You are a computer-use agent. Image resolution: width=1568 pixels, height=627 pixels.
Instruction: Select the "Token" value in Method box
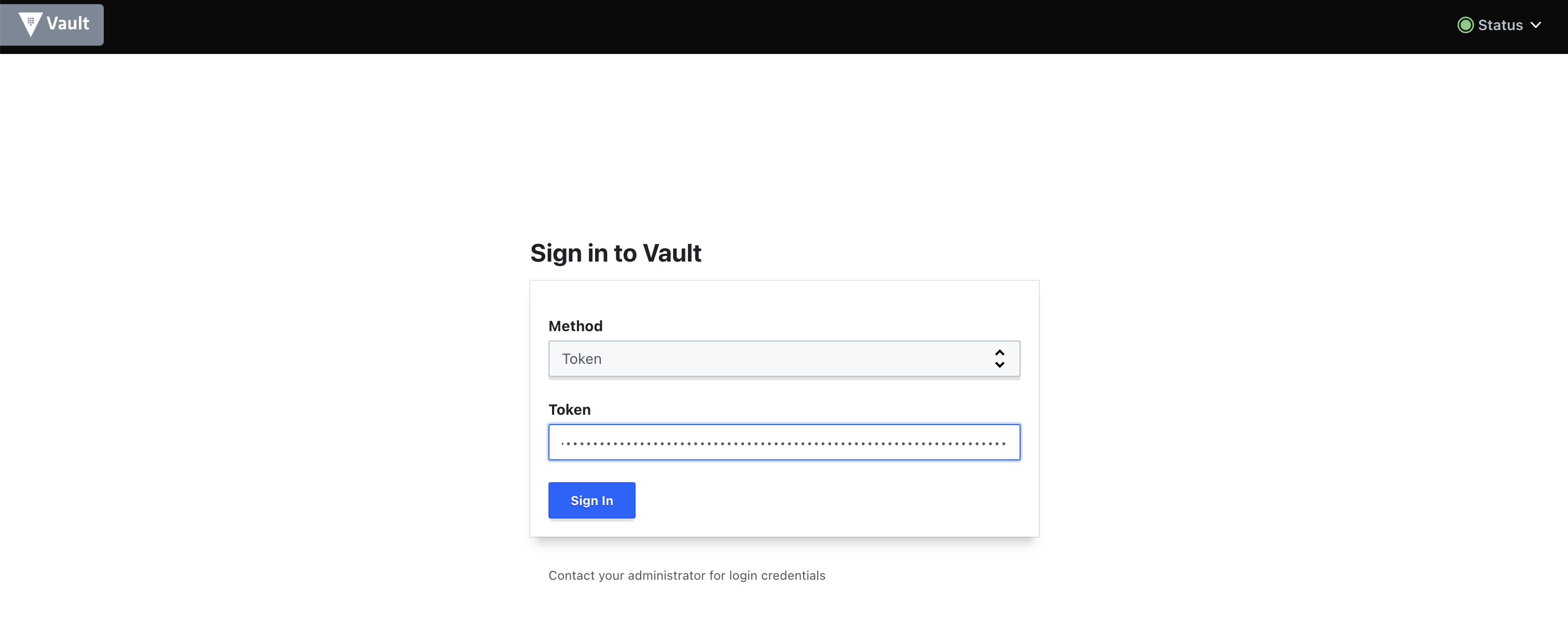pyautogui.click(x=581, y=359)
